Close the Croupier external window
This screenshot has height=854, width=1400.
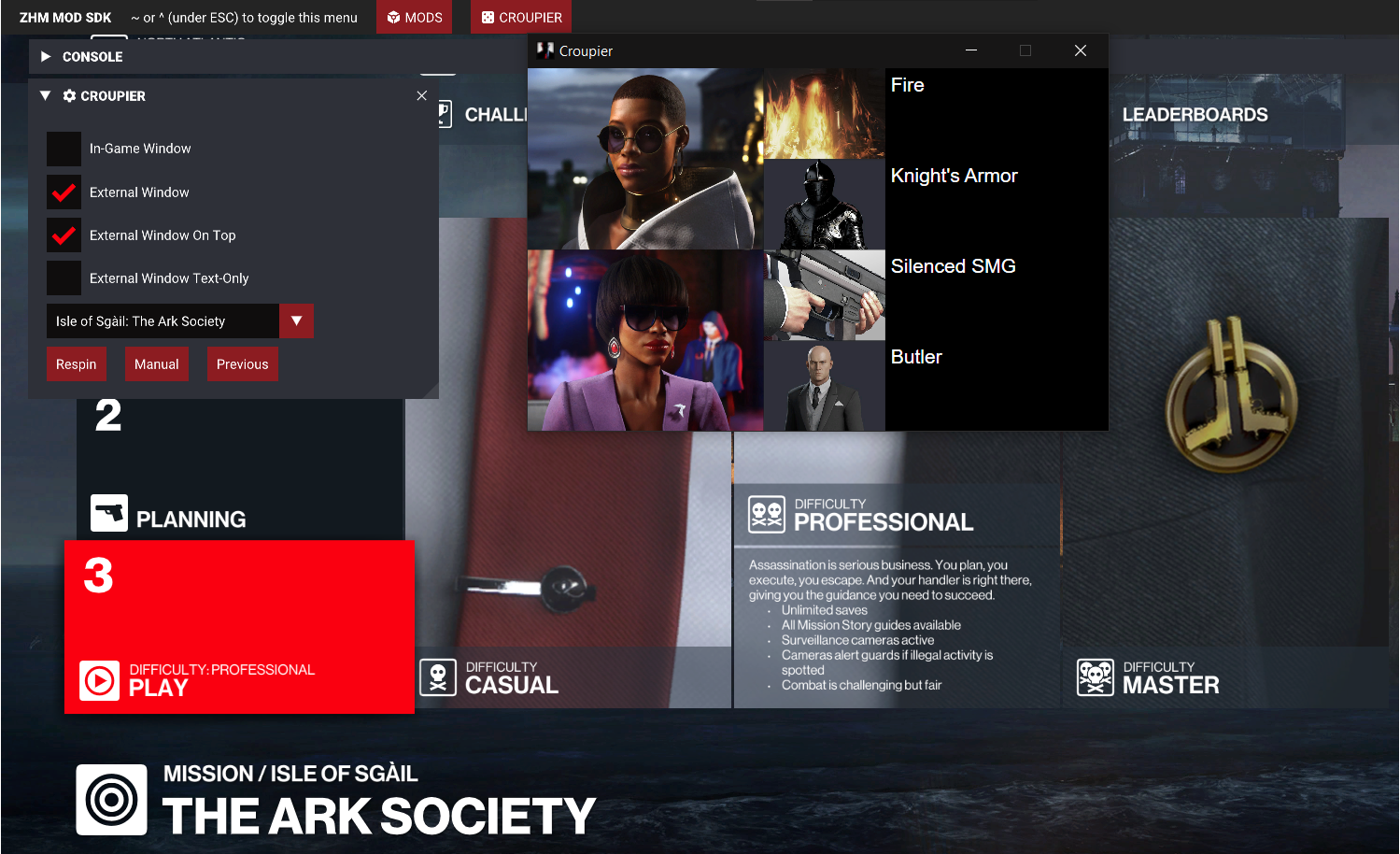[x=1081, y=50]
